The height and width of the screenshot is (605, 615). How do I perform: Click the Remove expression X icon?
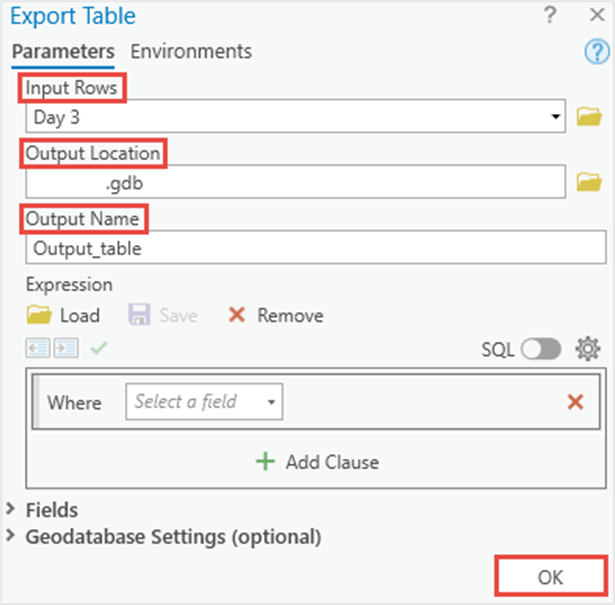tap(236, 315)
